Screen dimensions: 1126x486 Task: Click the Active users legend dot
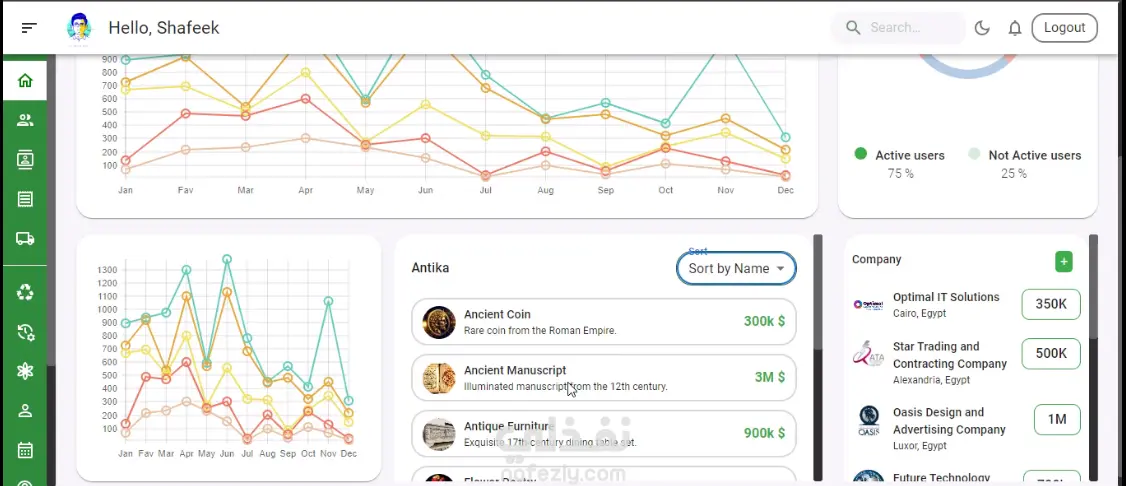(x=860, y=154)
